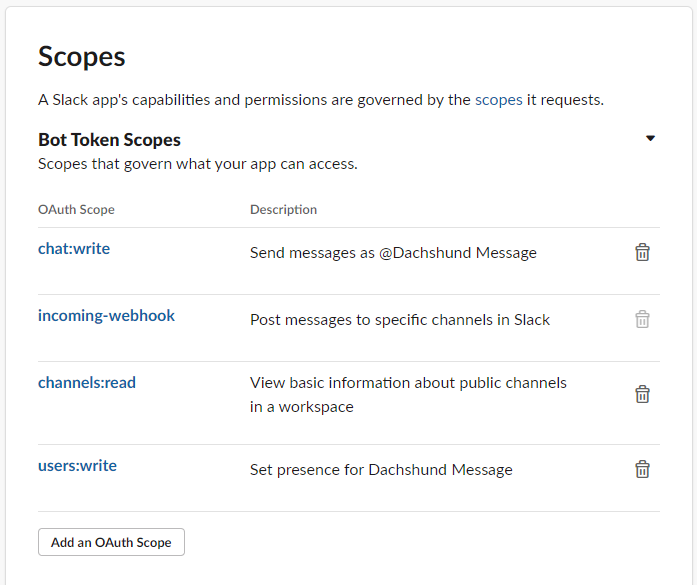The height and width of the screenshot is (585, 697).
Task: Click the Add an OAuth Scope button
Action: pos(111,542)
